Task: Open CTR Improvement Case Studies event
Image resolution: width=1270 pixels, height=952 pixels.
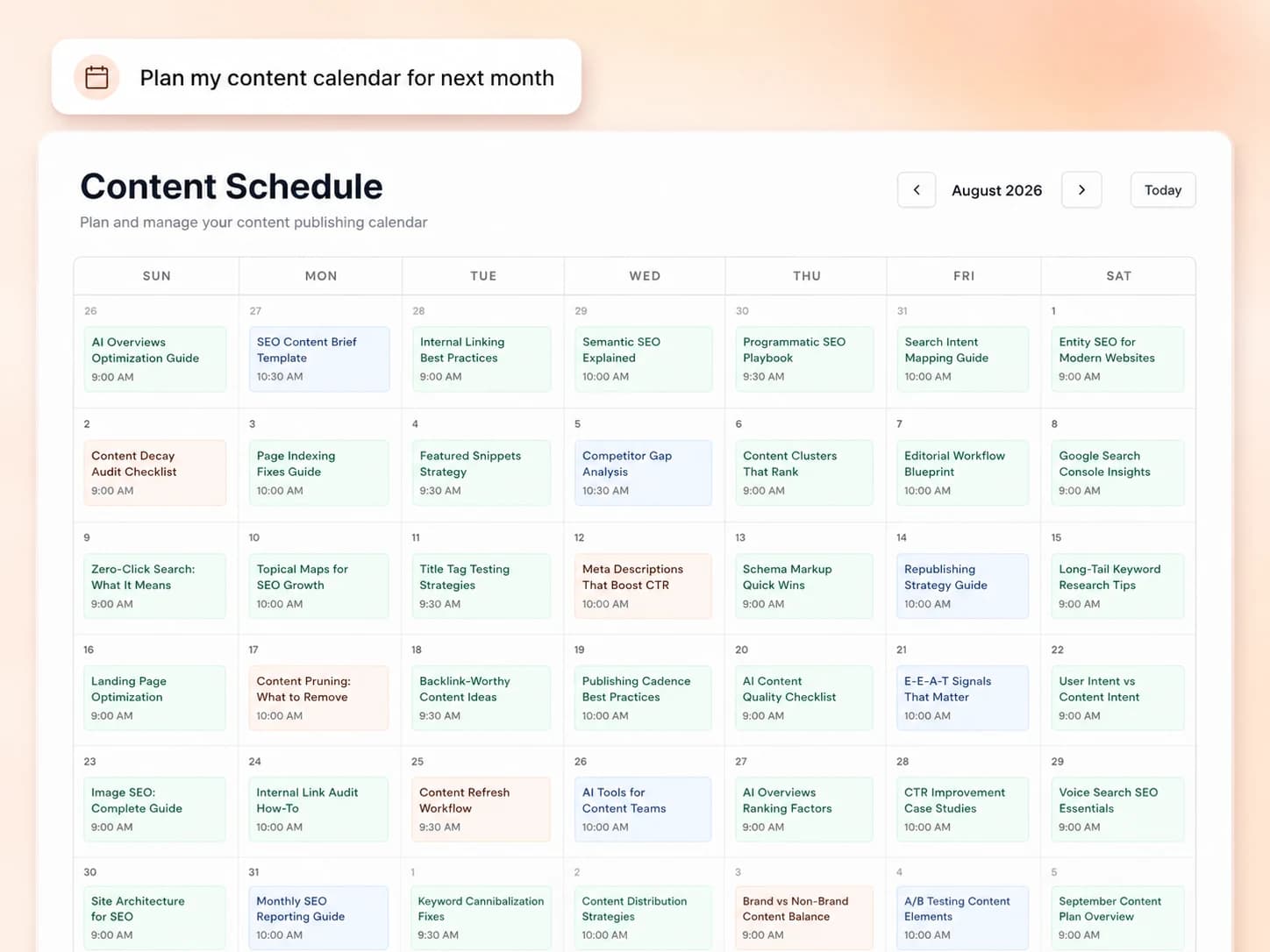Action: 962,810
